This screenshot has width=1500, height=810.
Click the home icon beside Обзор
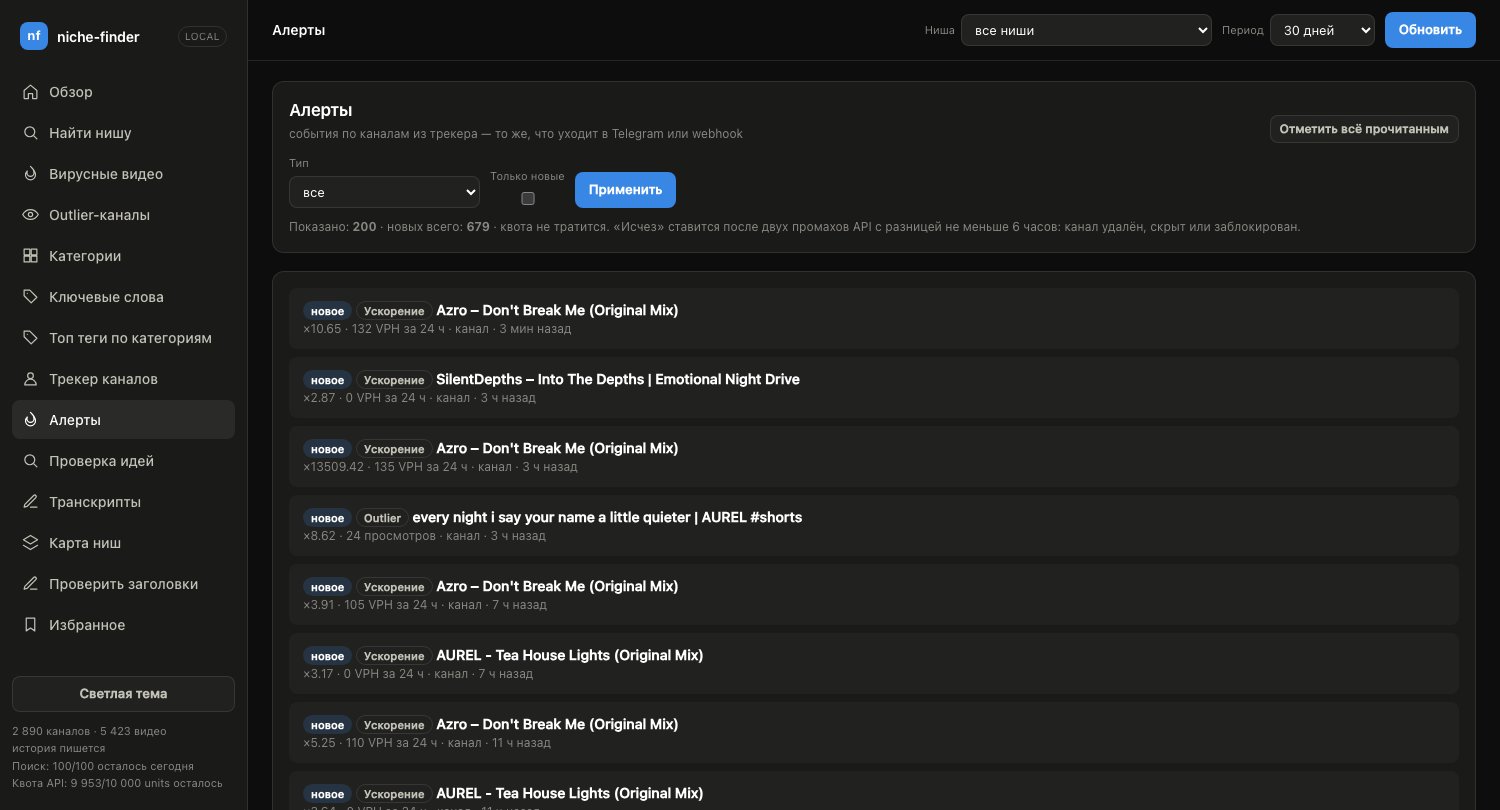(30, 92)
